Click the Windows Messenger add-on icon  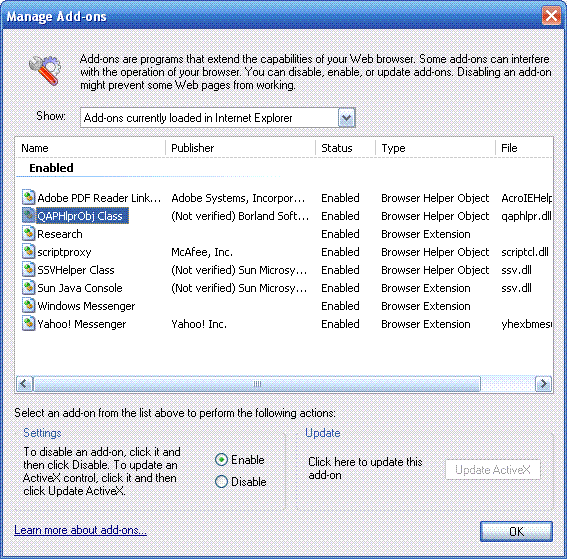pos(28,306)
